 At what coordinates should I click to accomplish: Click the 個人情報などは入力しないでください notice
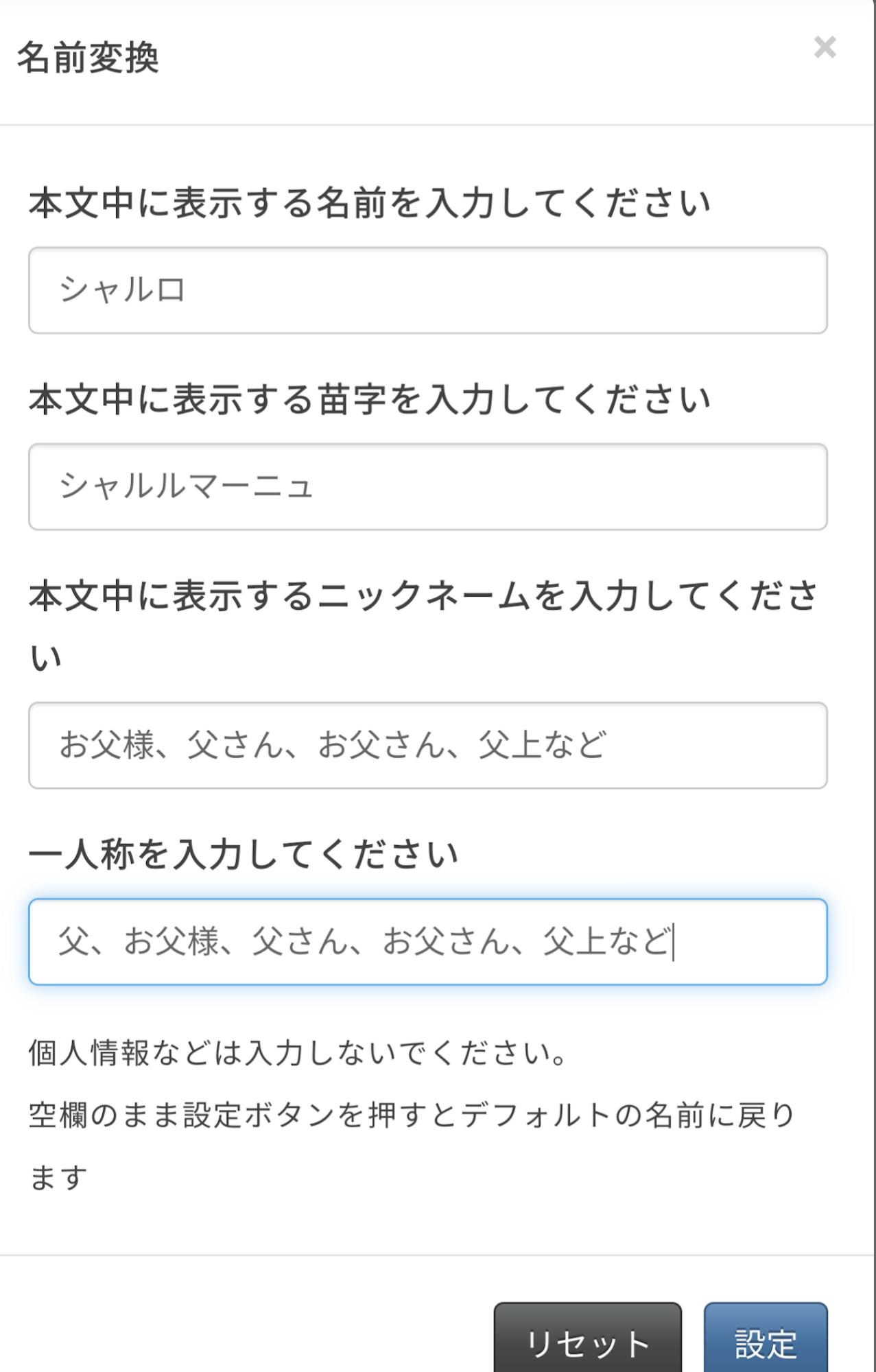[x=298, y=1052]
